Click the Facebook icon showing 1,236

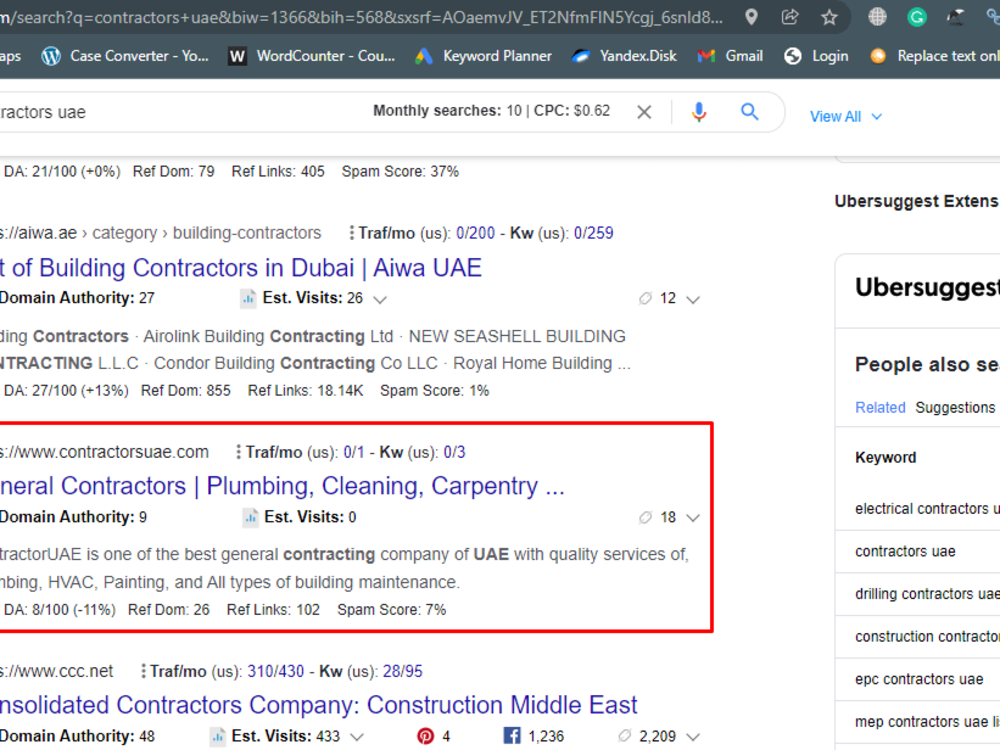512,737
